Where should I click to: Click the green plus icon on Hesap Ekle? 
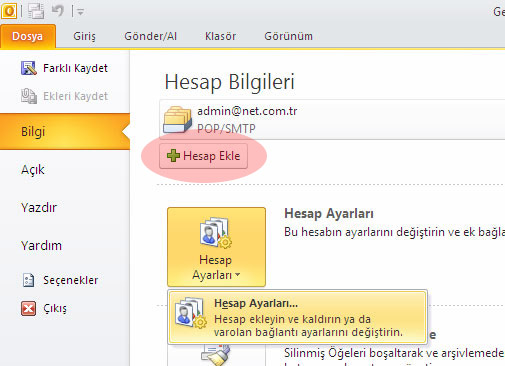point(173,156)
